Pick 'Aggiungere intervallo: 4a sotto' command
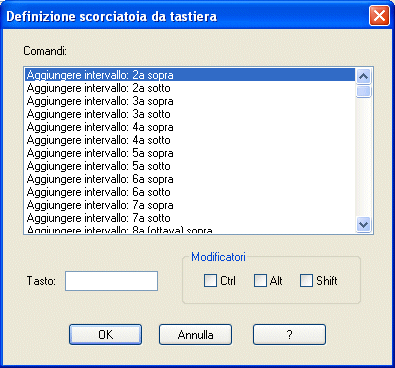Screen dimensions: 395x368 [190, 140]
